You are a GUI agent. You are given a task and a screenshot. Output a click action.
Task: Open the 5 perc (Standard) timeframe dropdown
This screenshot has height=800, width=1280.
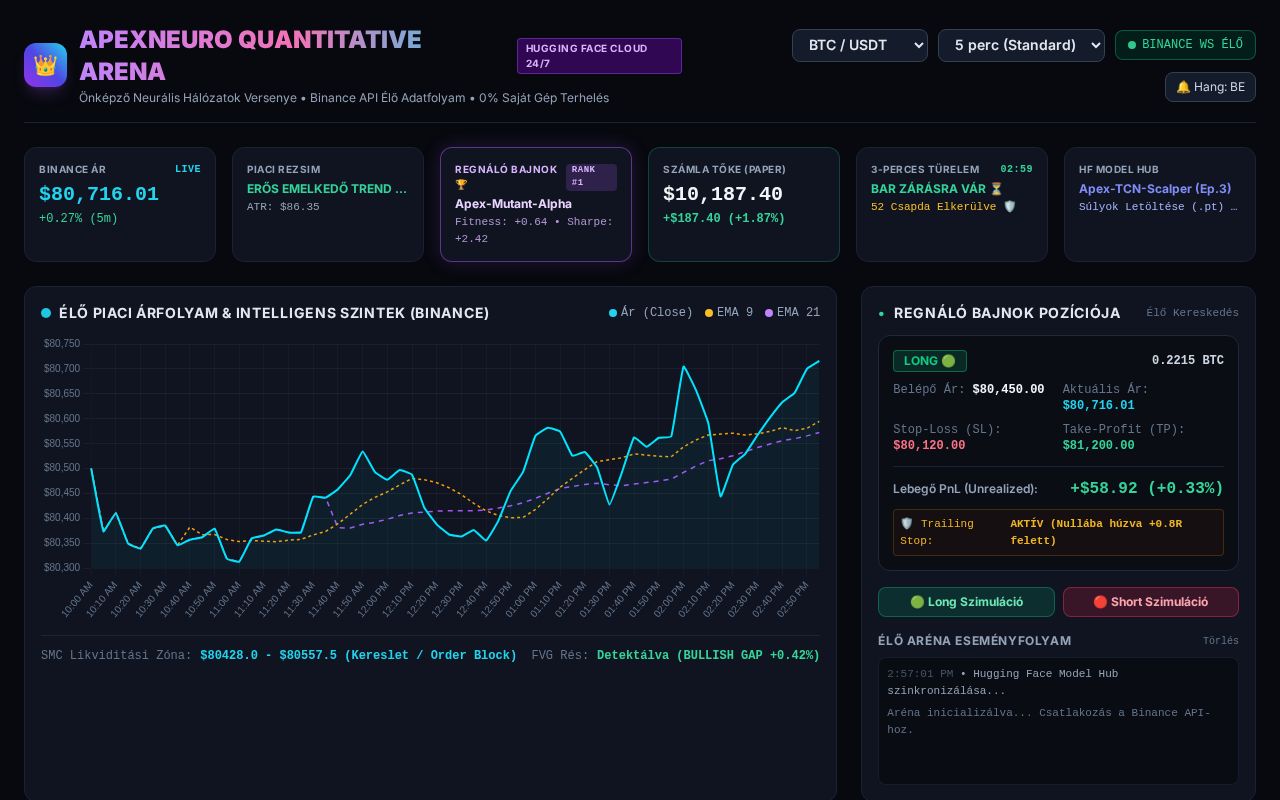point(1021,45)
